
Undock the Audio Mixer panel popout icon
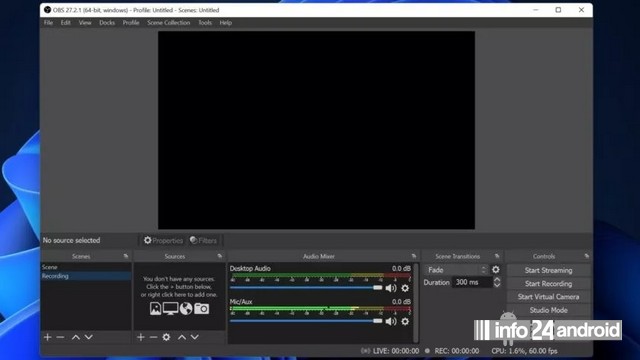tap(414, 256)
